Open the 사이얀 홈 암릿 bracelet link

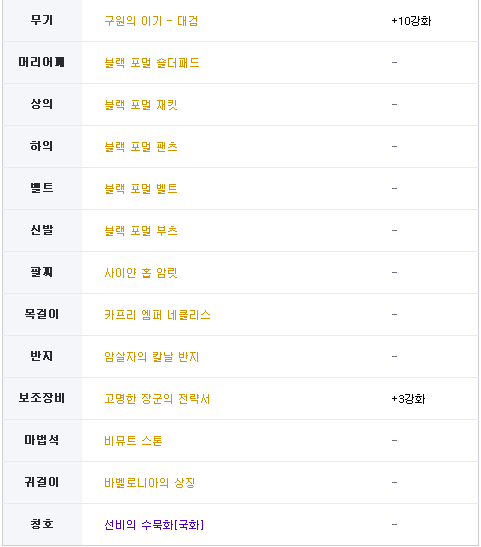point(141,273)
